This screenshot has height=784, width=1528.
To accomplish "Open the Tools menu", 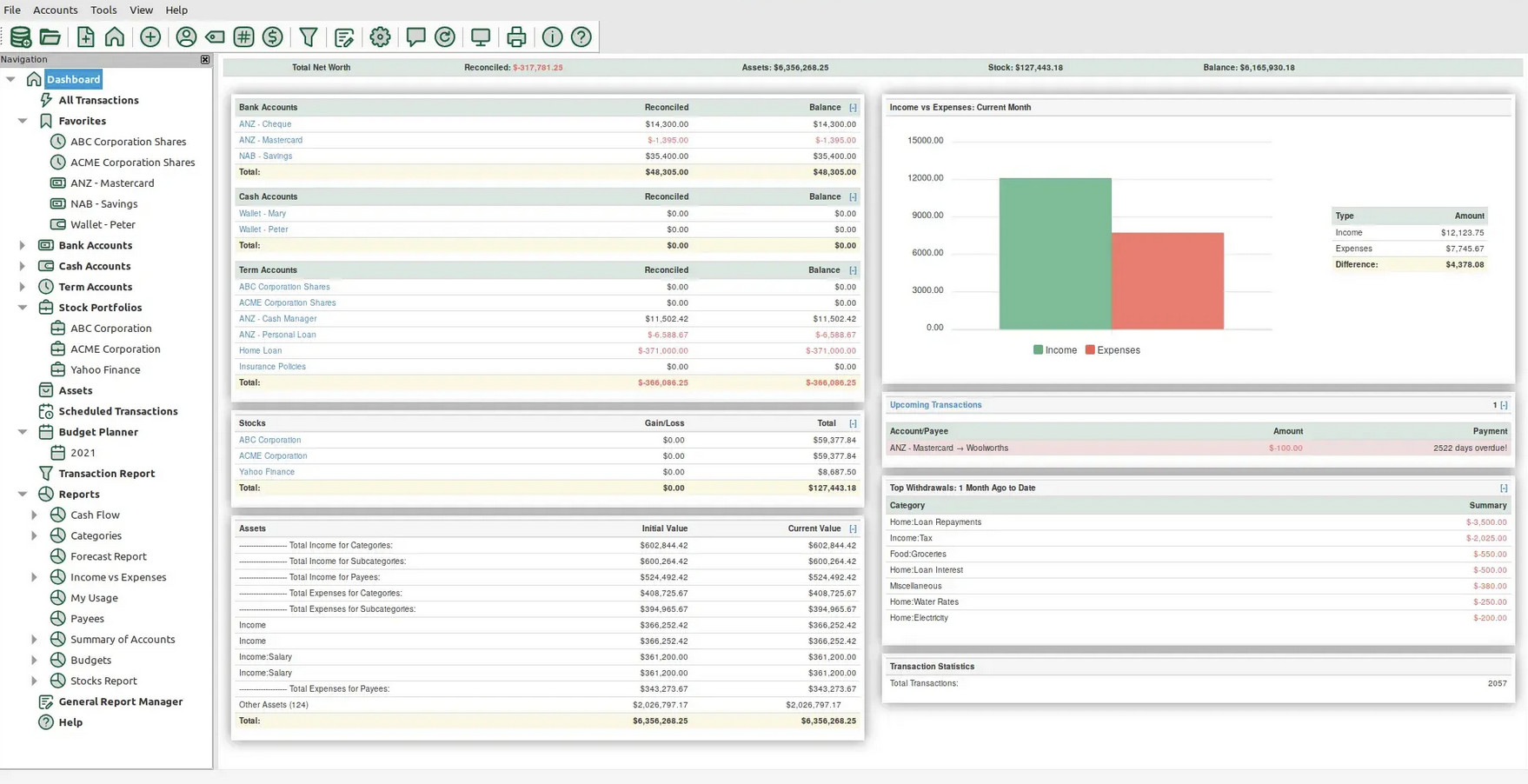I will tap(103, 10).
